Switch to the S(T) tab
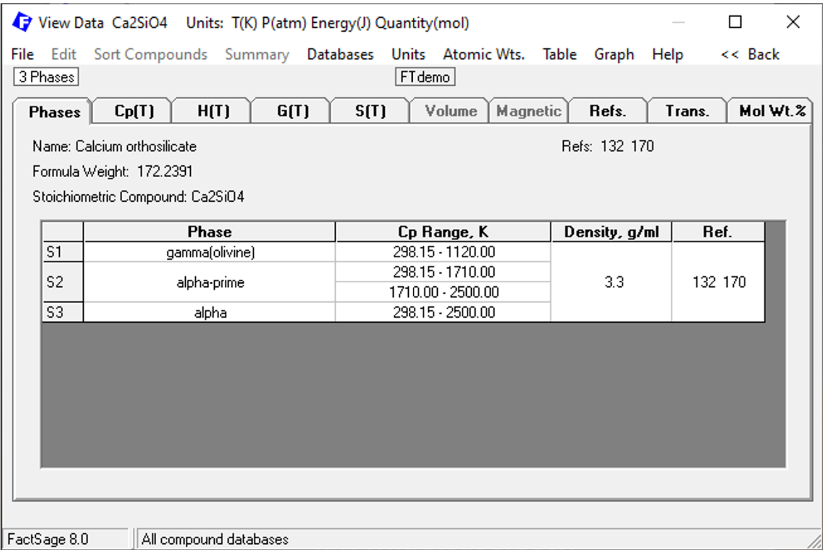 tap(370, 111)
